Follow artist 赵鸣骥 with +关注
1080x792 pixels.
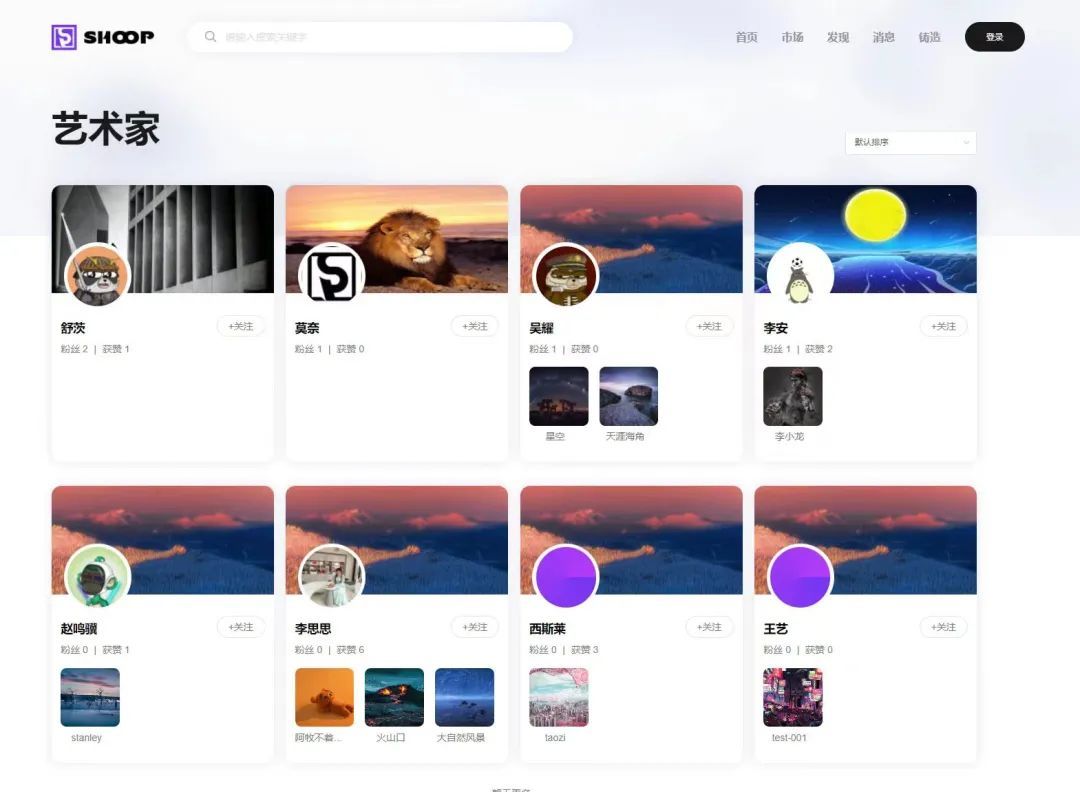241,627
